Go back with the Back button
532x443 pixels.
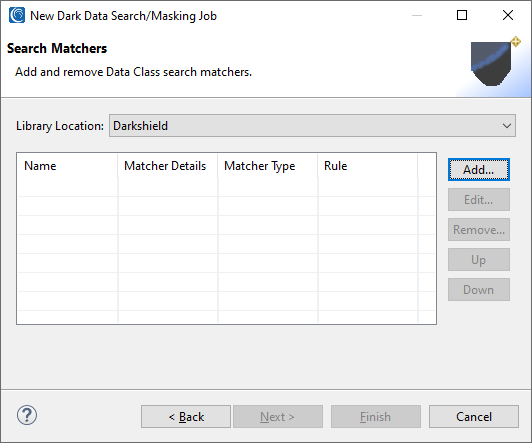pyautogui.click(x=186, y=417)
